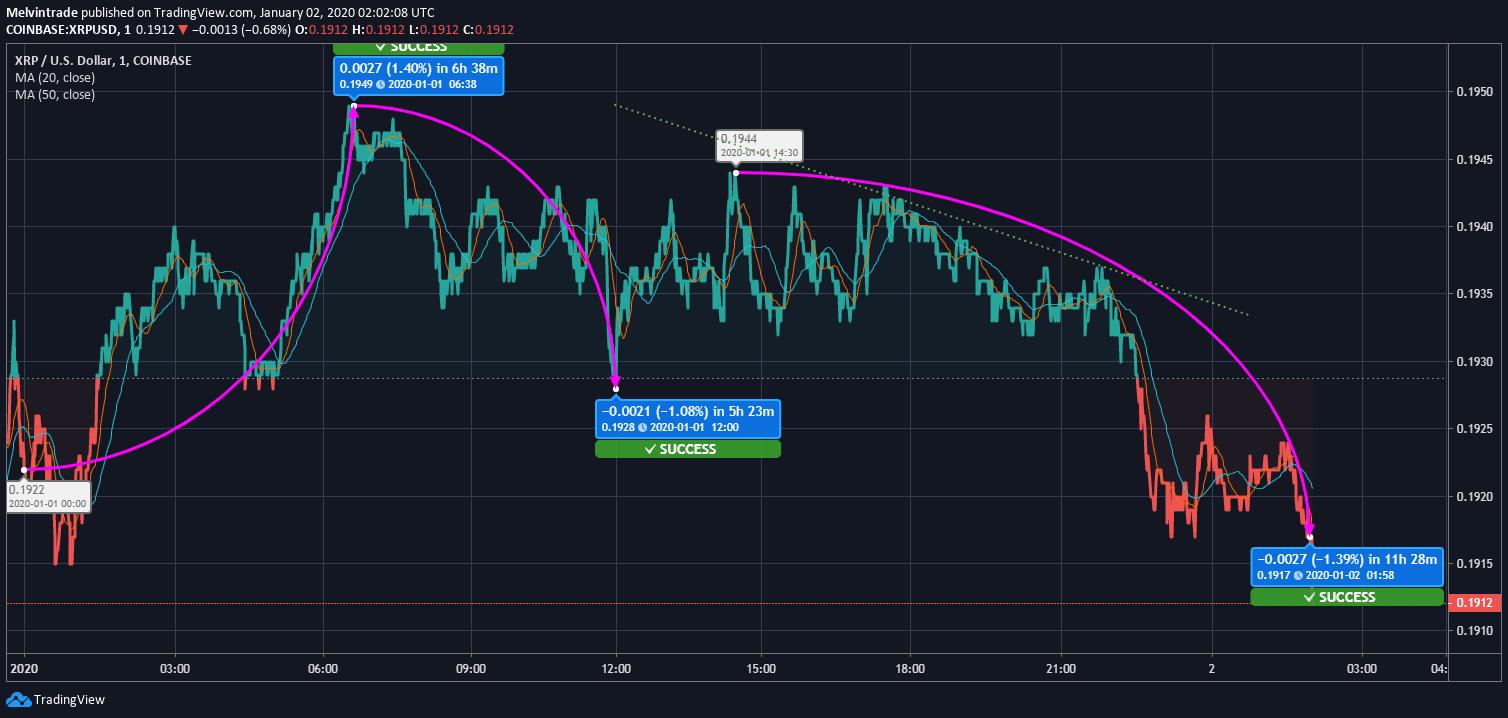This screenshot has height=718, width=1508.
Task: Click the COINBASE:XRPUSD symbol in the header
Action: click(x=62, y=29)
